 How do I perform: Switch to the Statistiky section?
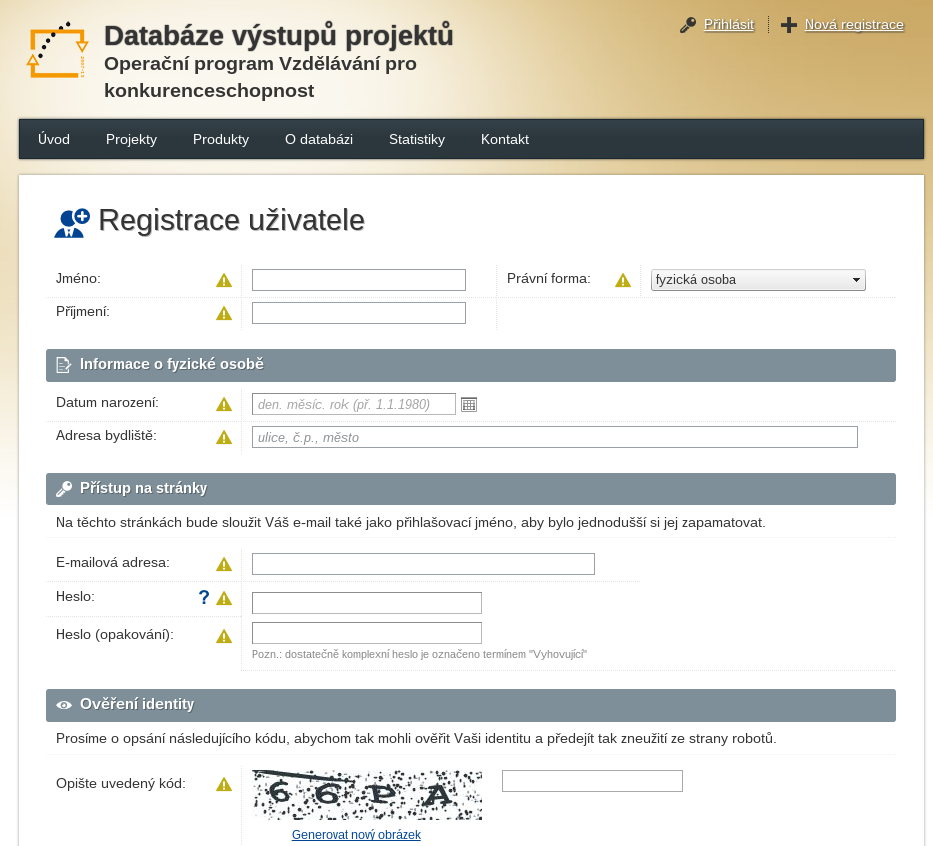pos(417,139)
